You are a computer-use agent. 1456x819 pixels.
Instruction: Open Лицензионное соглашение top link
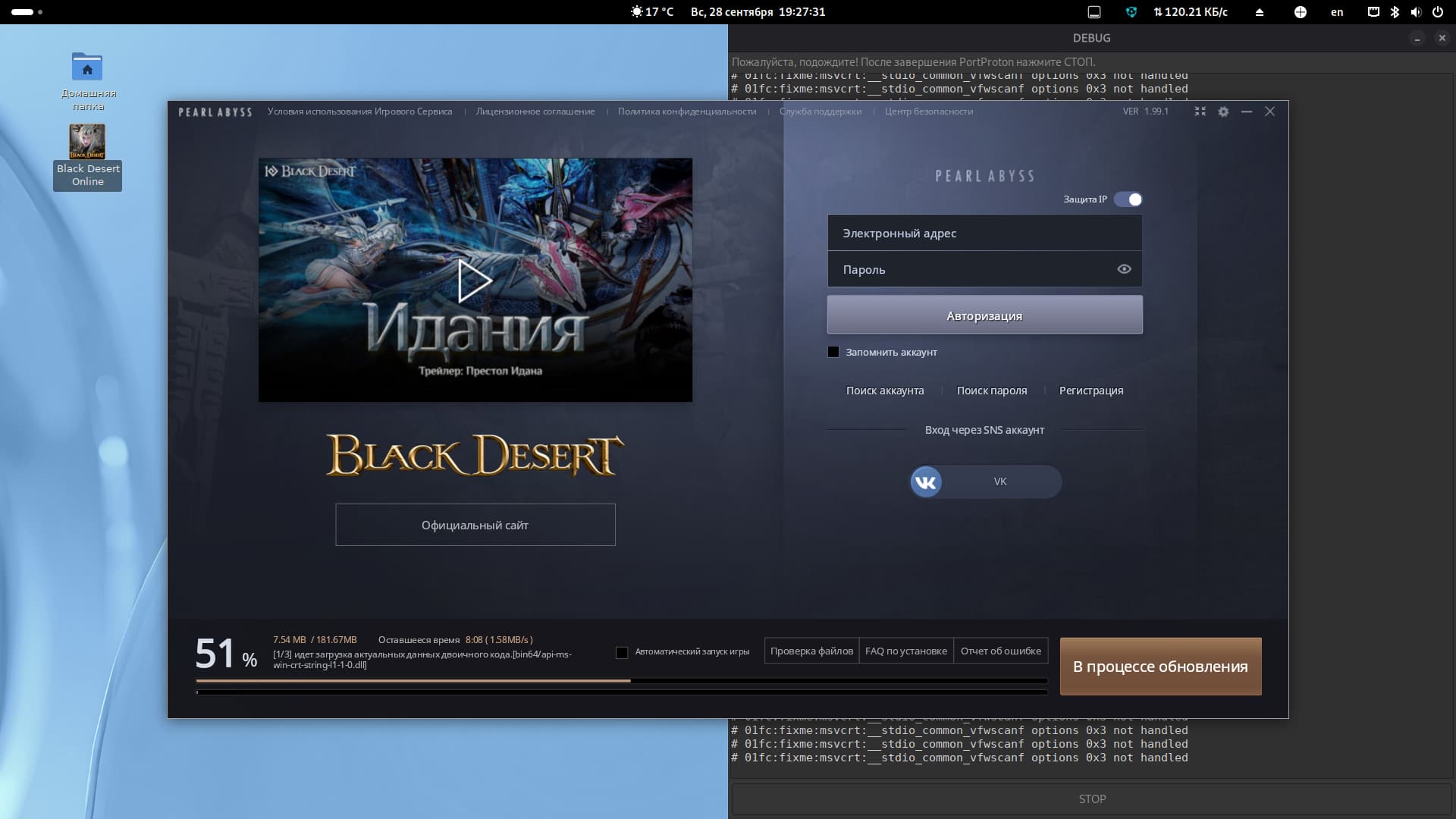(535, 111)
